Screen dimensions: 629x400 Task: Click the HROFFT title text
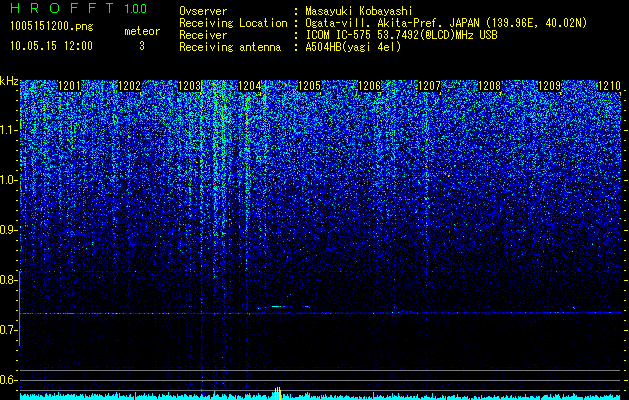(x=63, y=8)
